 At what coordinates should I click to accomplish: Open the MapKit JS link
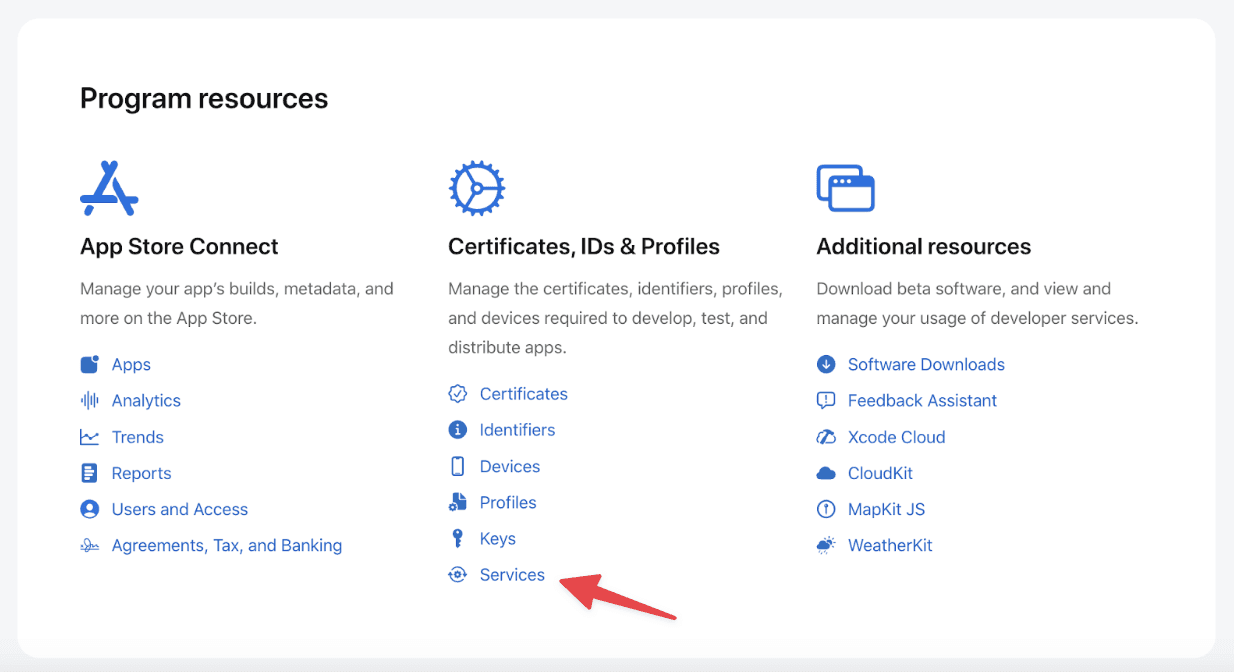[886, 509]
